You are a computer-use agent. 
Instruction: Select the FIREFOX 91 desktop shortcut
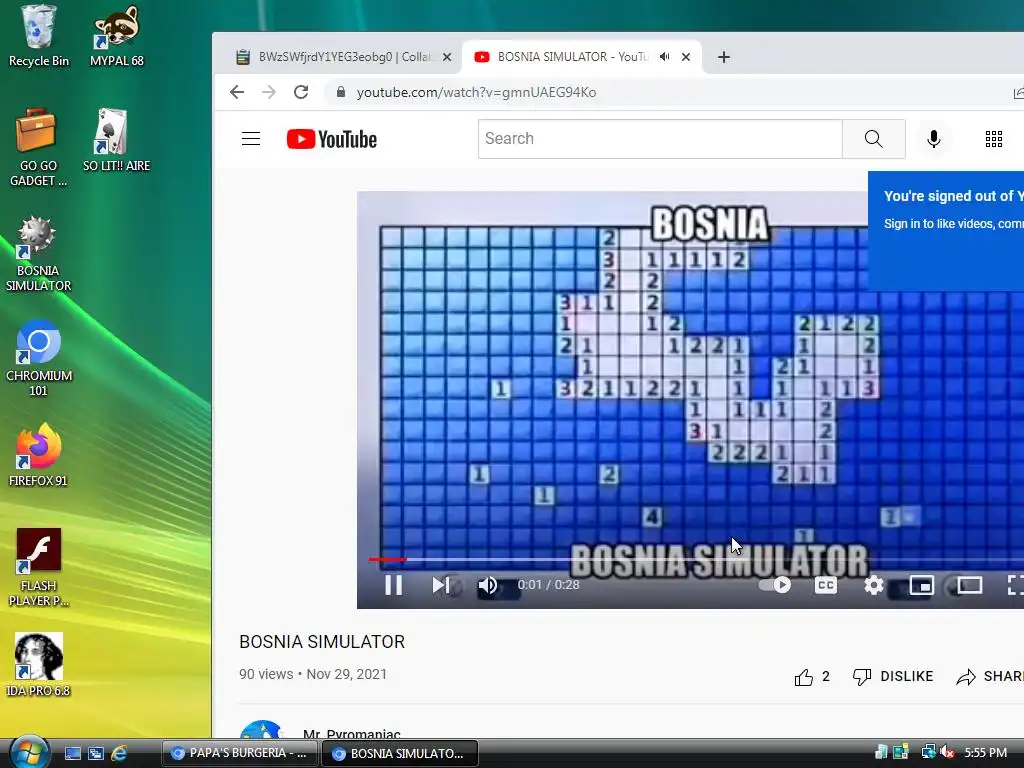click(x=38, y=455)
